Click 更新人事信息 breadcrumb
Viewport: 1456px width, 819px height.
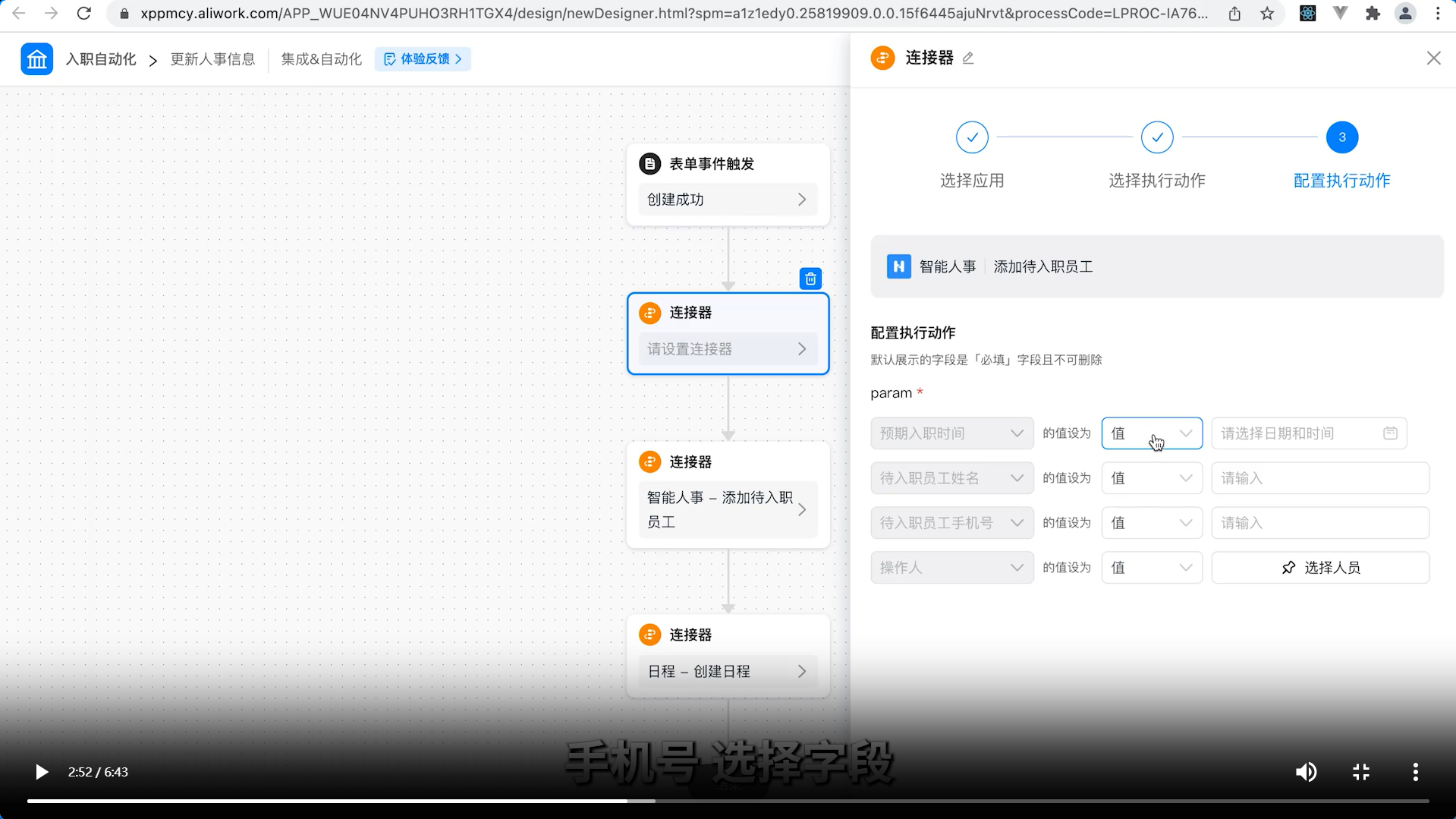click(212, 59)
